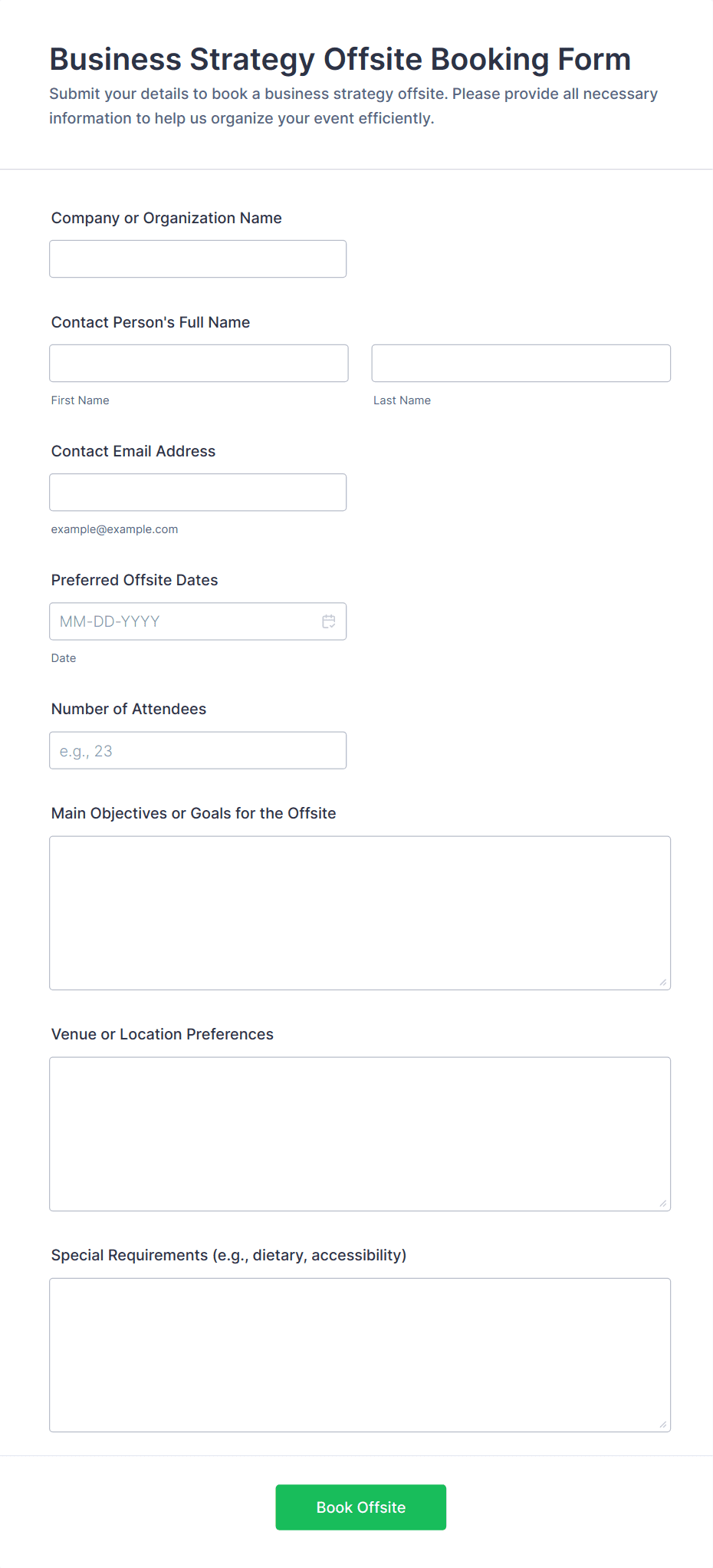This screenshot has height=1568, width=713.
Task: Click the Contact Email Address field
Action: pyautogui.click(x=198, y=492)
